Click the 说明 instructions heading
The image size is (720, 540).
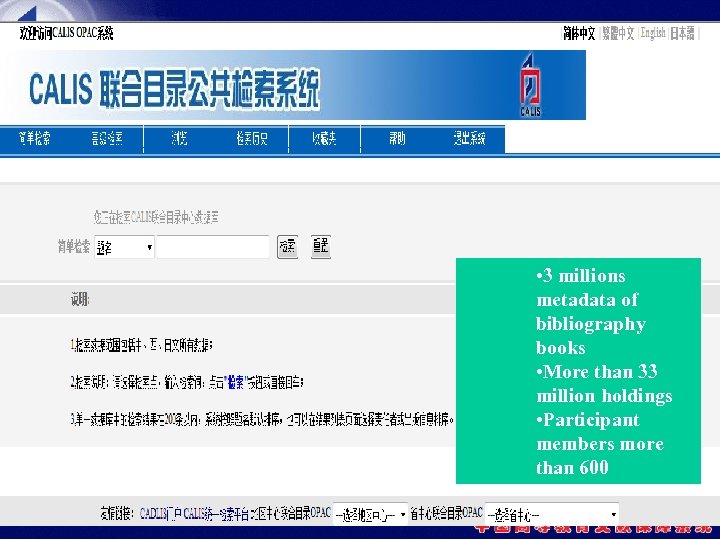pos(79,299)
